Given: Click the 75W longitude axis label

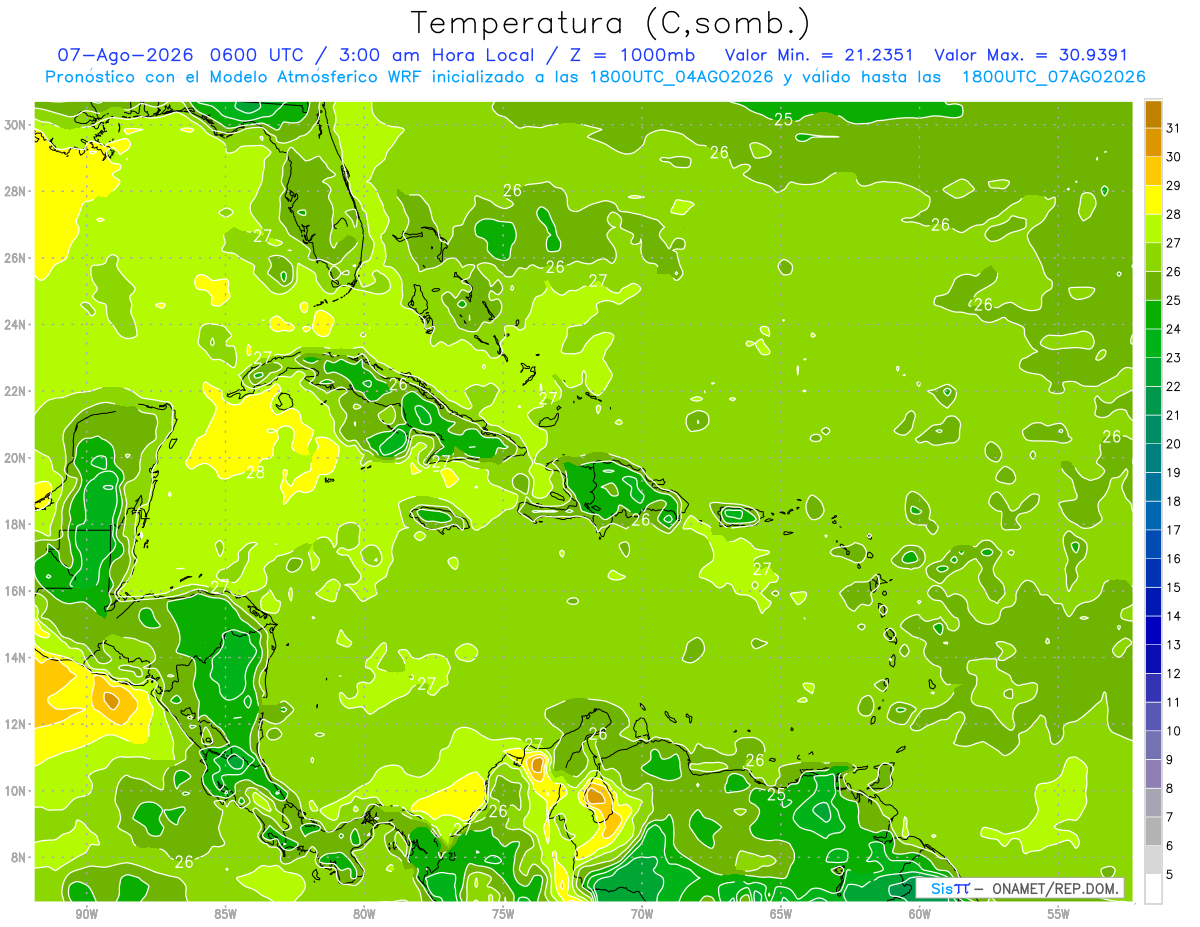Looking at the screenshot, I should pyautogui.click(x=503, y=914).
